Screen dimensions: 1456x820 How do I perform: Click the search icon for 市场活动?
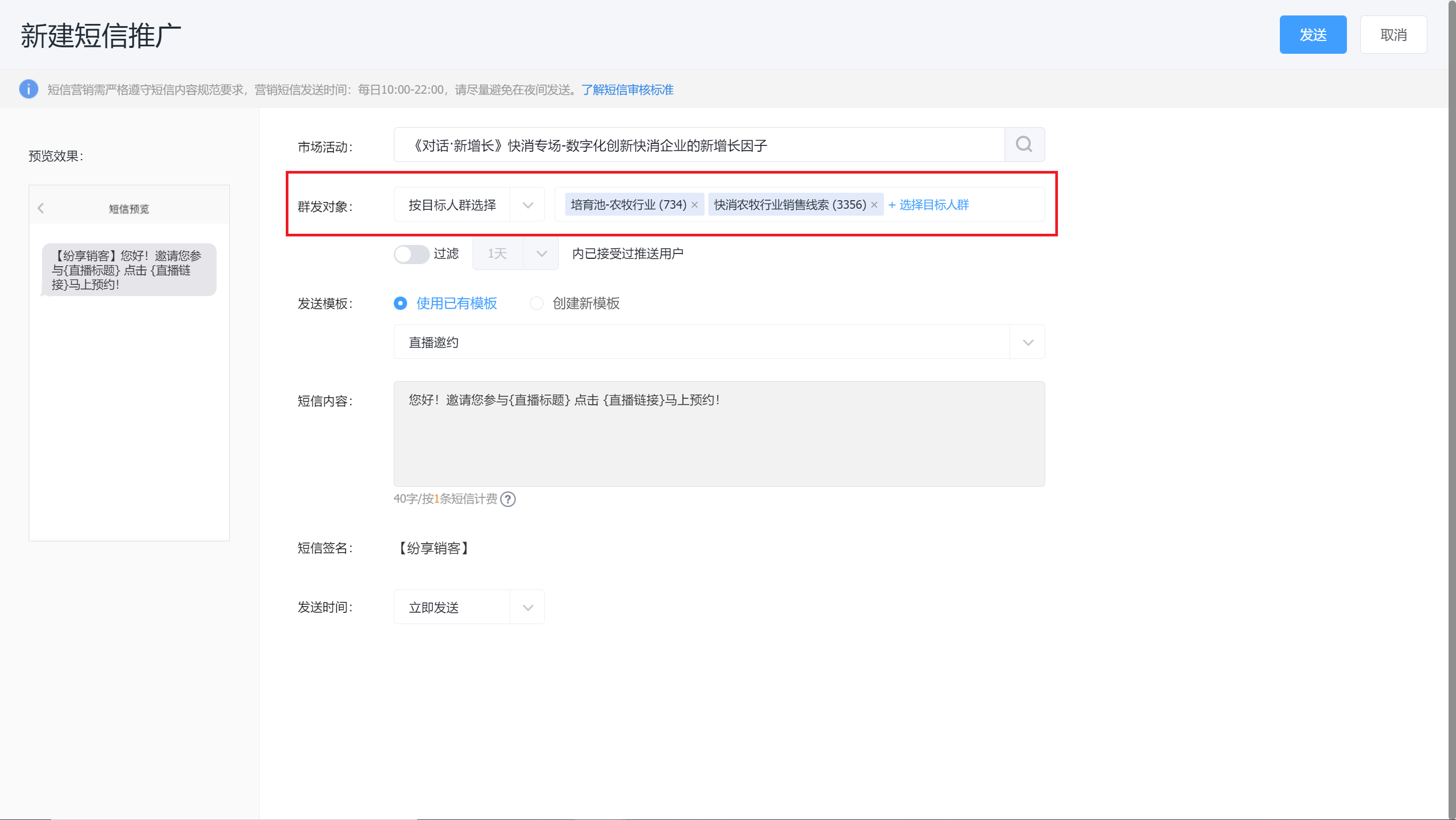1024,145
